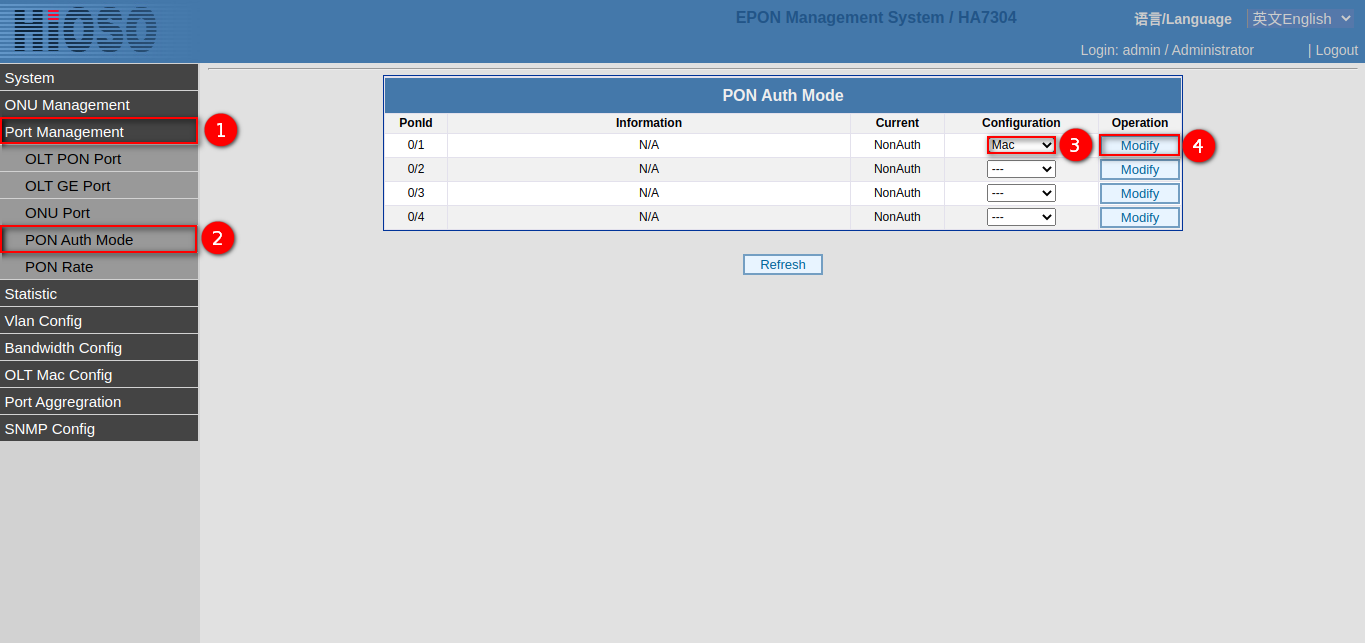Expand ONU Management in sidebar
Screen dimensions: 1365x643
[98, 105]
